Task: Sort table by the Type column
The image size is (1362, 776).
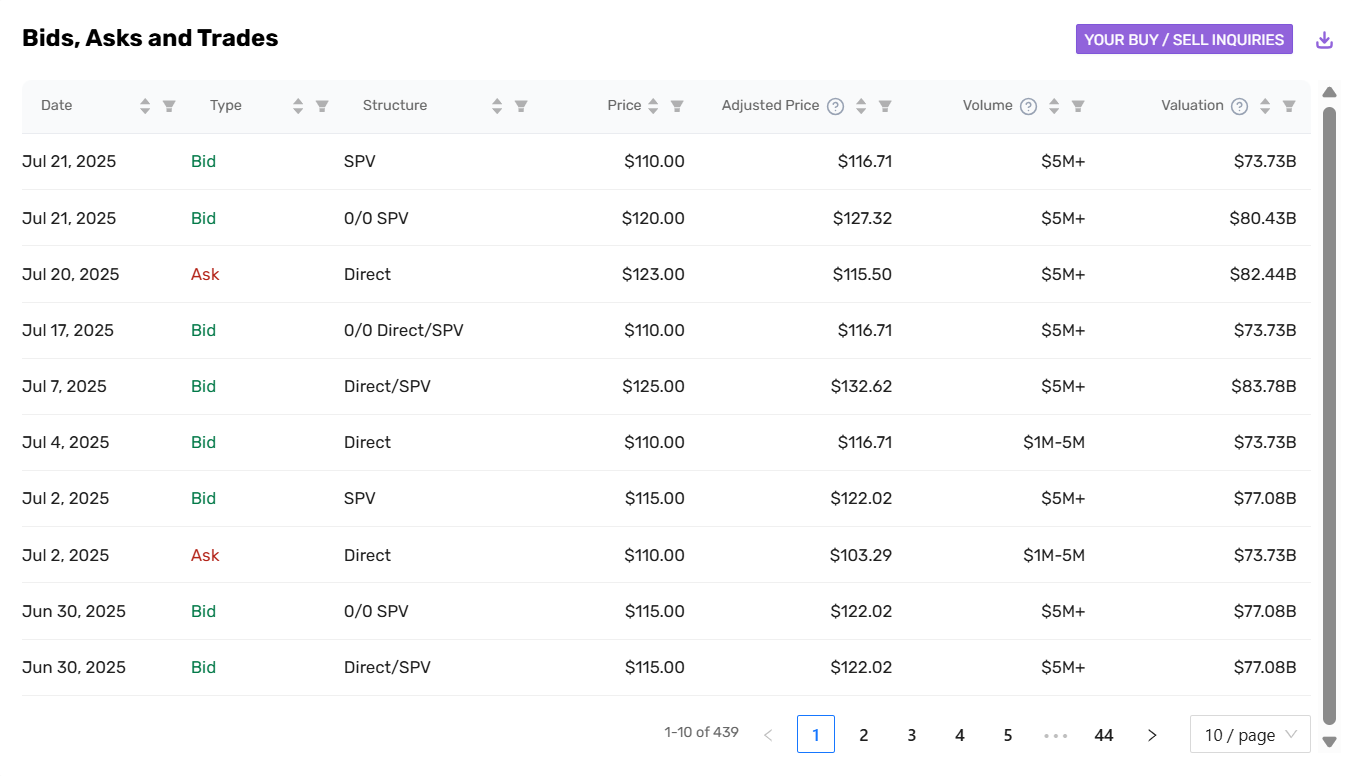Action: (x=298, y=106)
